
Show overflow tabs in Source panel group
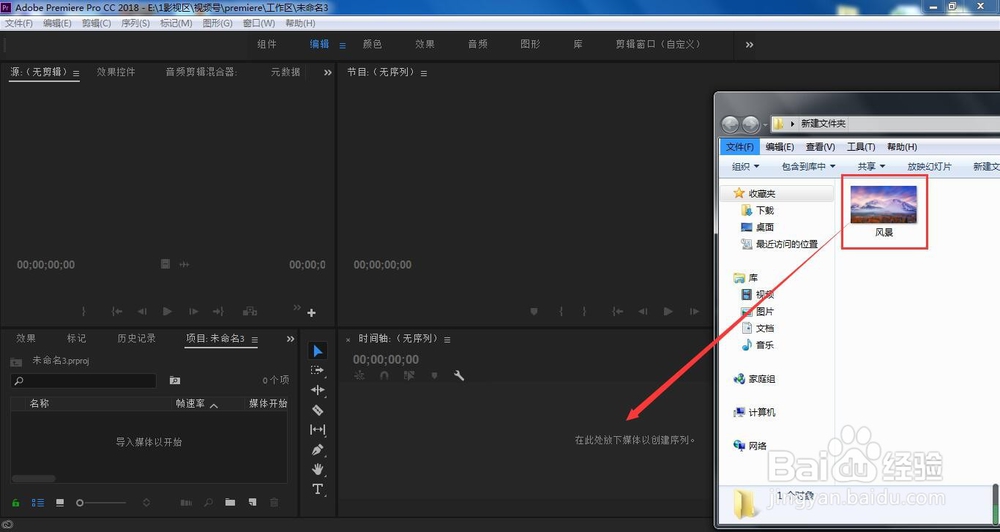328,73
